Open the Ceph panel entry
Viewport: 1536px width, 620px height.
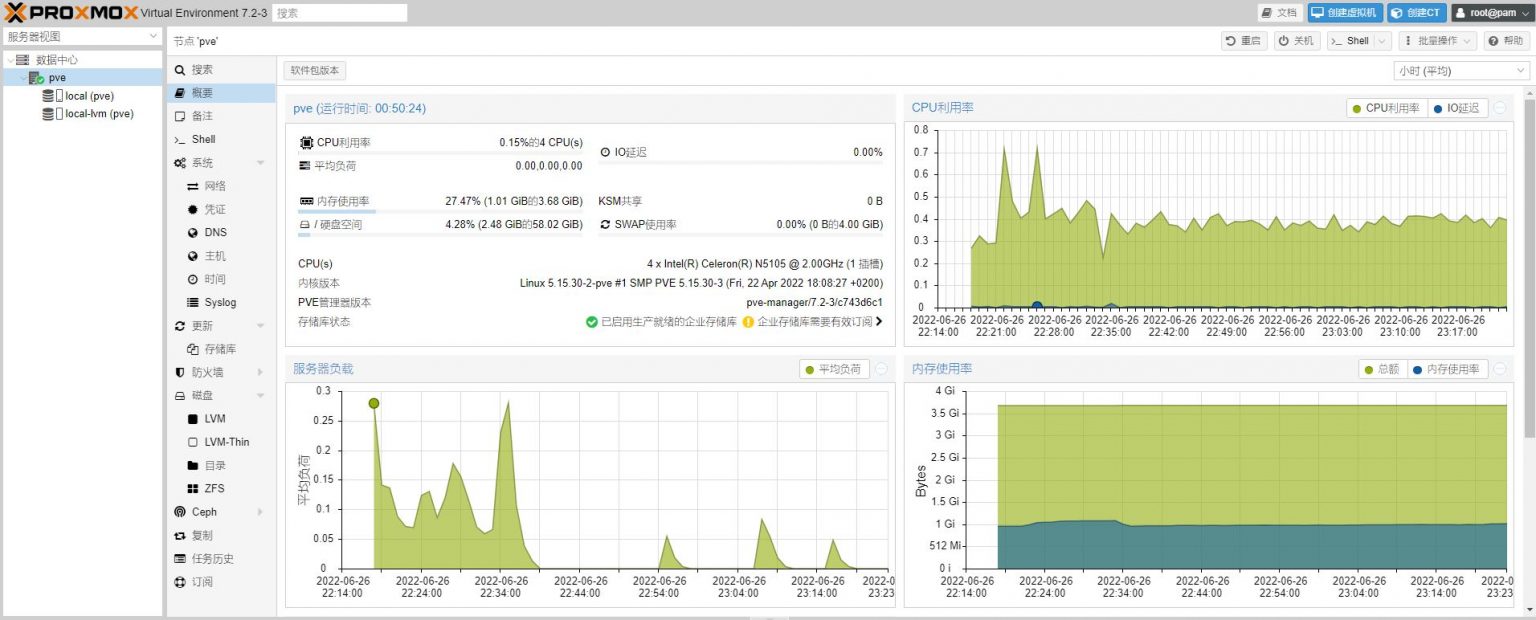point(204,512)
